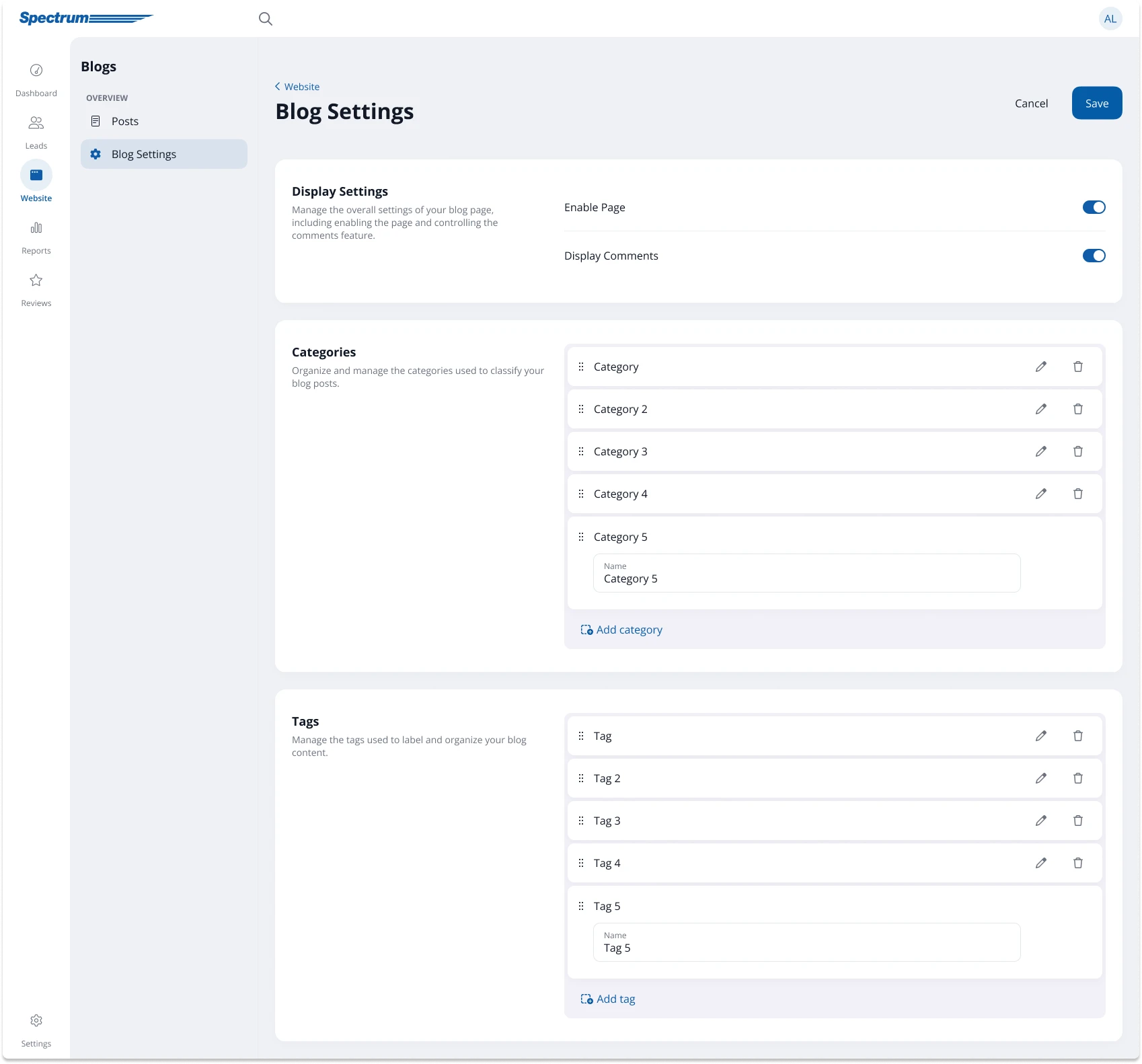
Task: Click the Tag 5 Name input field
Action: coord(806,942)
